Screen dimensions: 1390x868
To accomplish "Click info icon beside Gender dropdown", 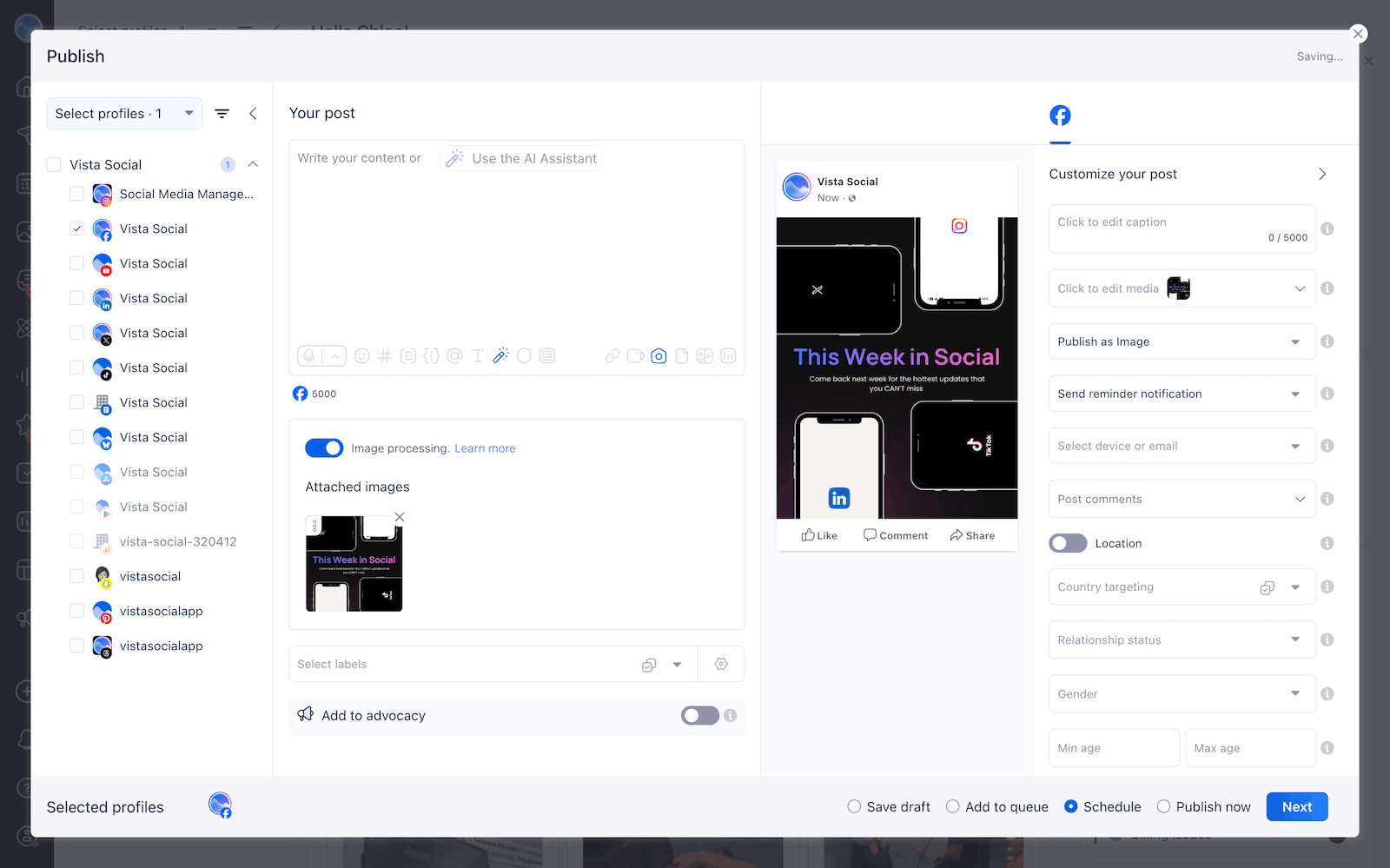I will pyautogui.click(x=1327, y=694).
